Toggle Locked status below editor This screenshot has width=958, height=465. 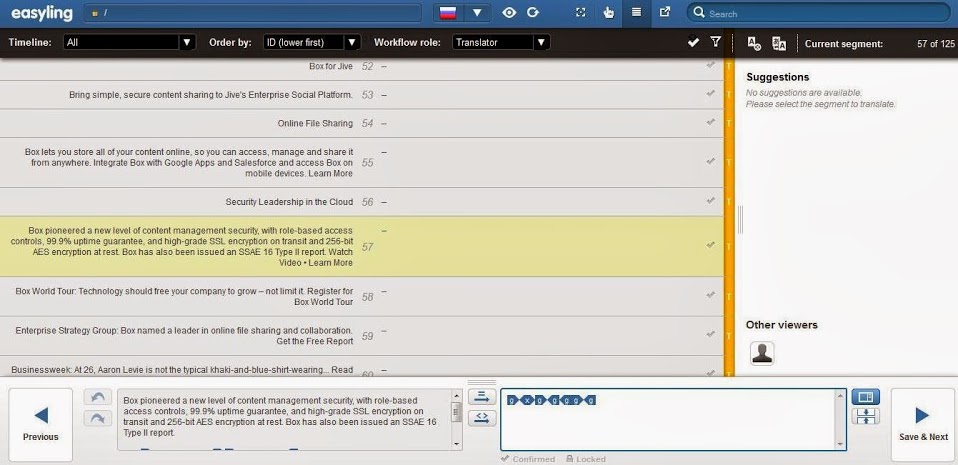[x=585, y=459]
